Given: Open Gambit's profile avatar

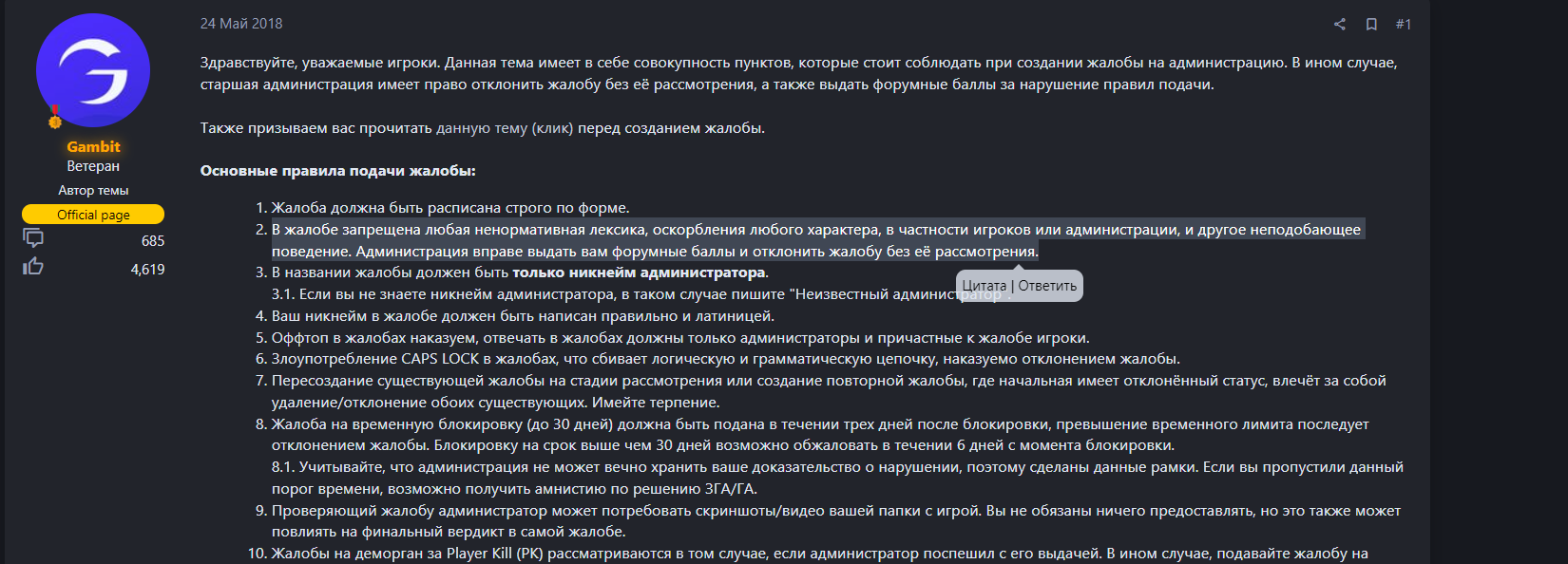Looking at the screenshot, I should click(93, 70).
